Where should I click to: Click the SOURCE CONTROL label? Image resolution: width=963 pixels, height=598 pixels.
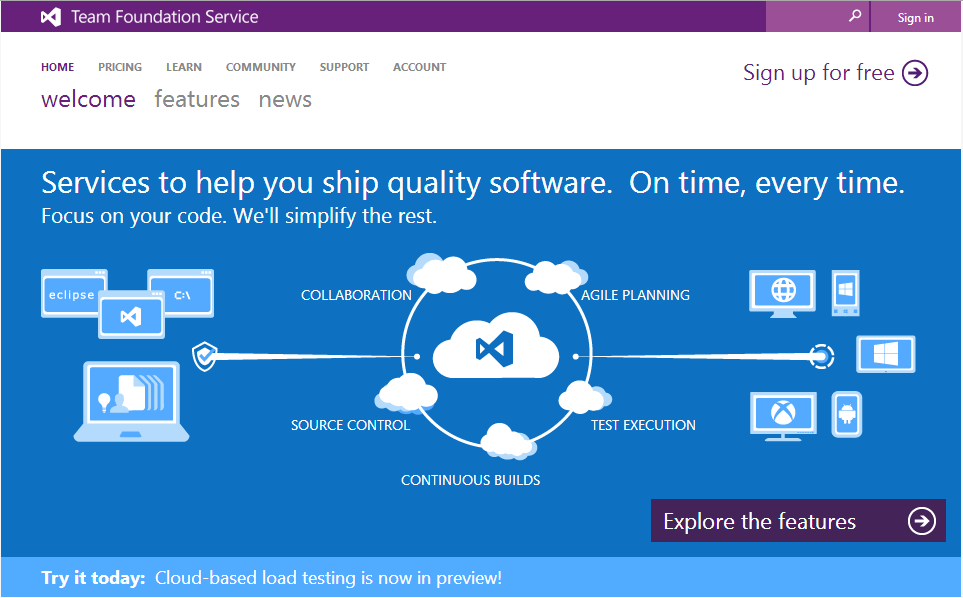point(350,425)
